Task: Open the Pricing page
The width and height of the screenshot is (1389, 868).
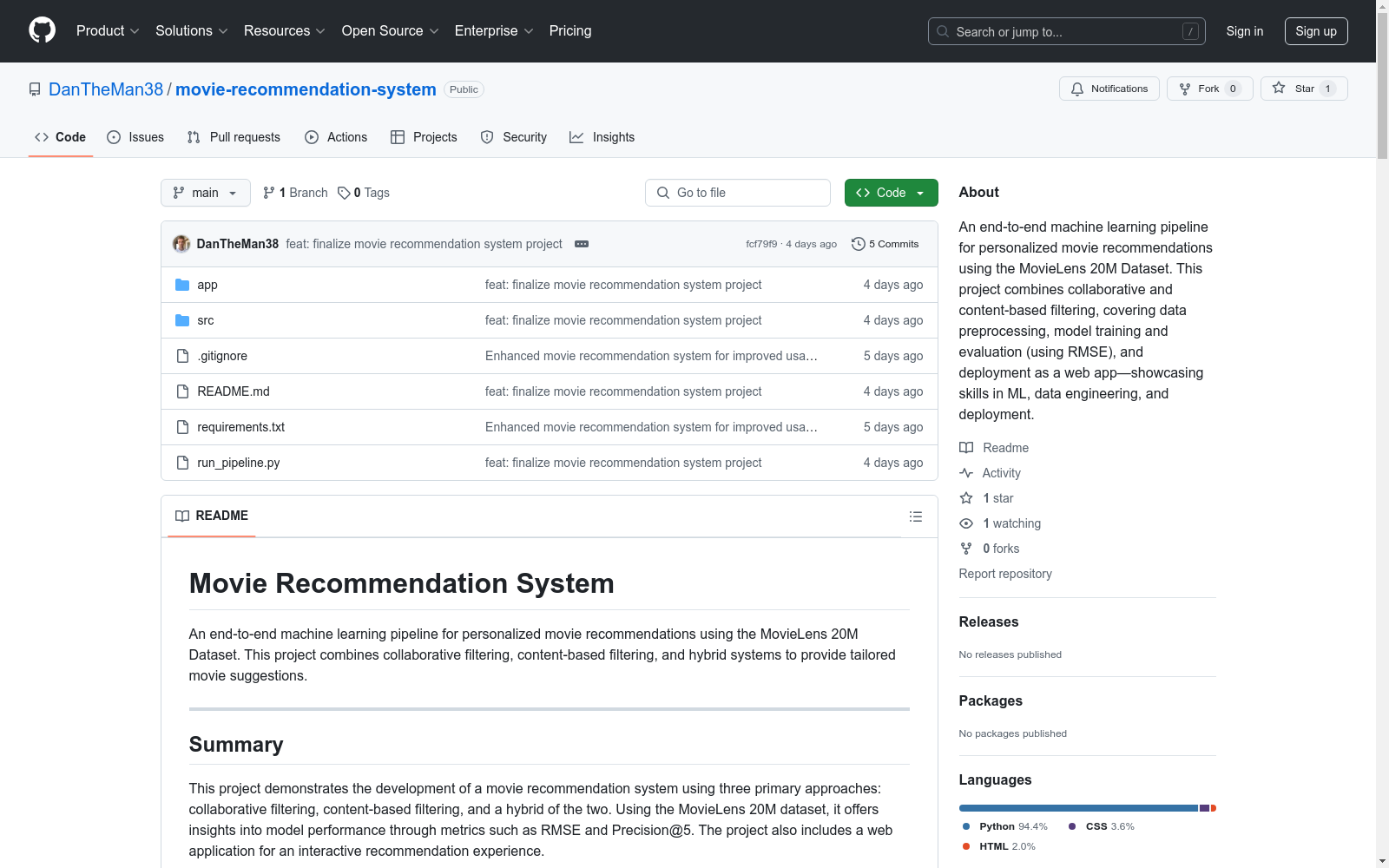Action: click(x=570, y=30)
